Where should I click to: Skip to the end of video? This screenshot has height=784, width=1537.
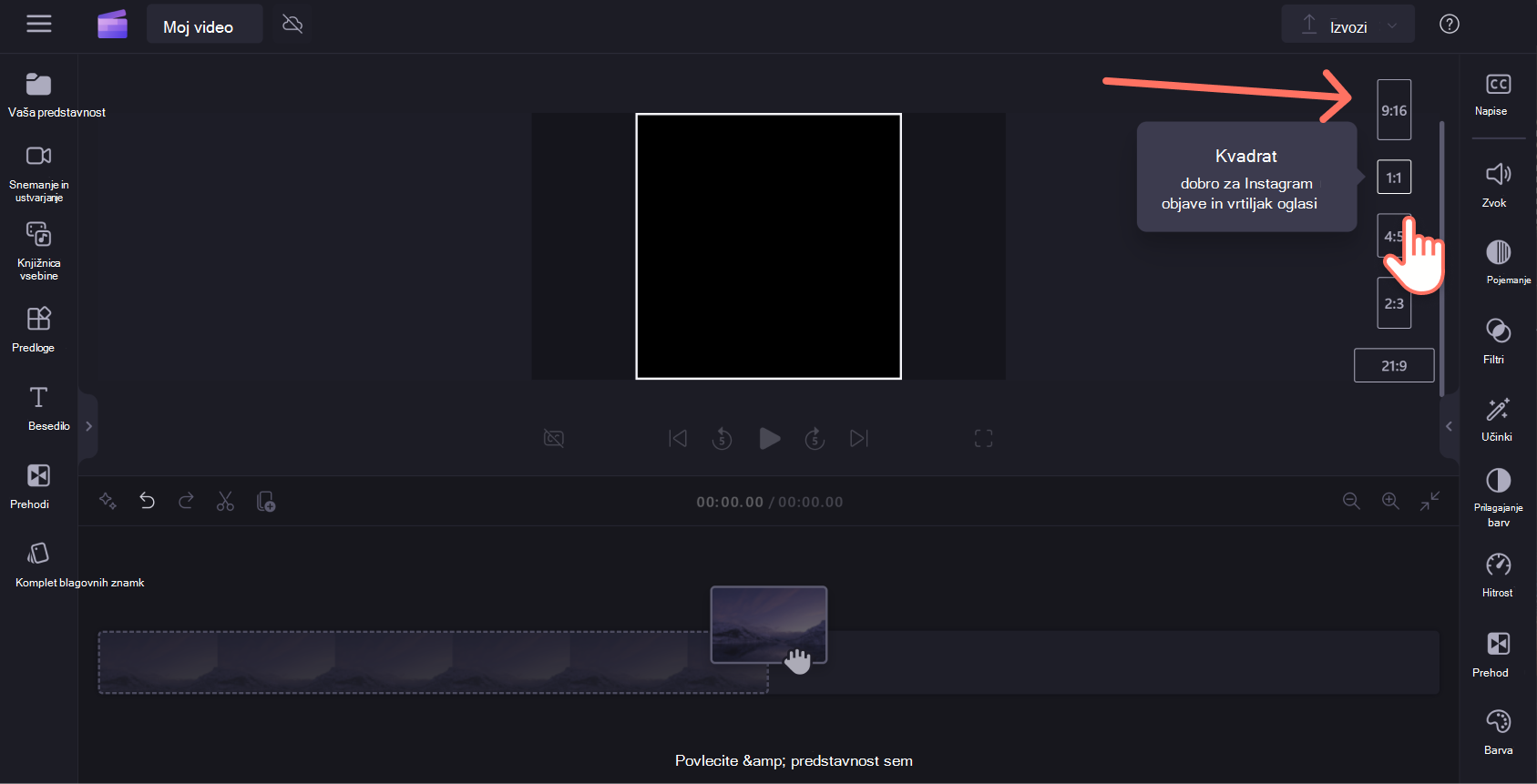click(x=859, y=439)
